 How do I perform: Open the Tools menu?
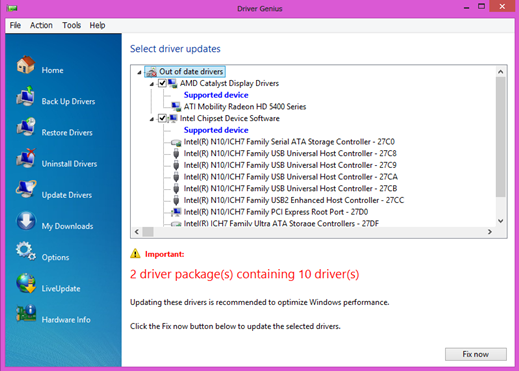[x=71, y=25]
